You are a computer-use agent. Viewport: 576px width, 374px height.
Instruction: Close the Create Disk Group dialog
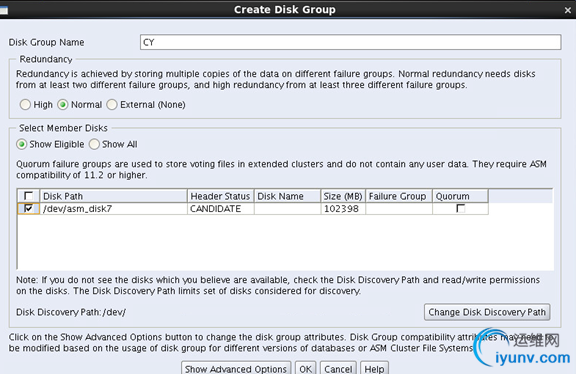tap(568, 10)
